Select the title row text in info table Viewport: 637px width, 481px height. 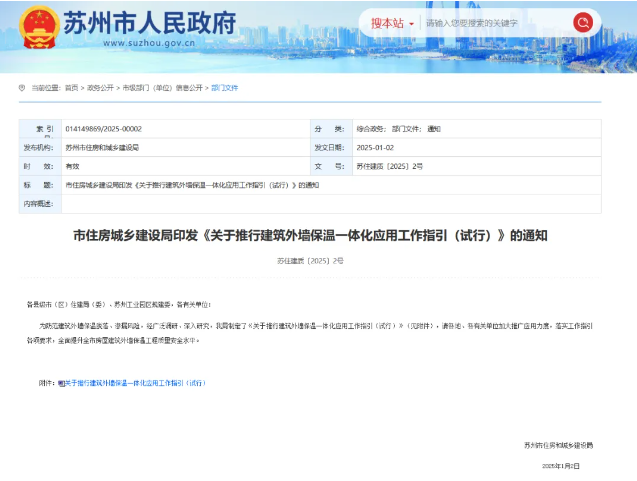tap(192, 185)
